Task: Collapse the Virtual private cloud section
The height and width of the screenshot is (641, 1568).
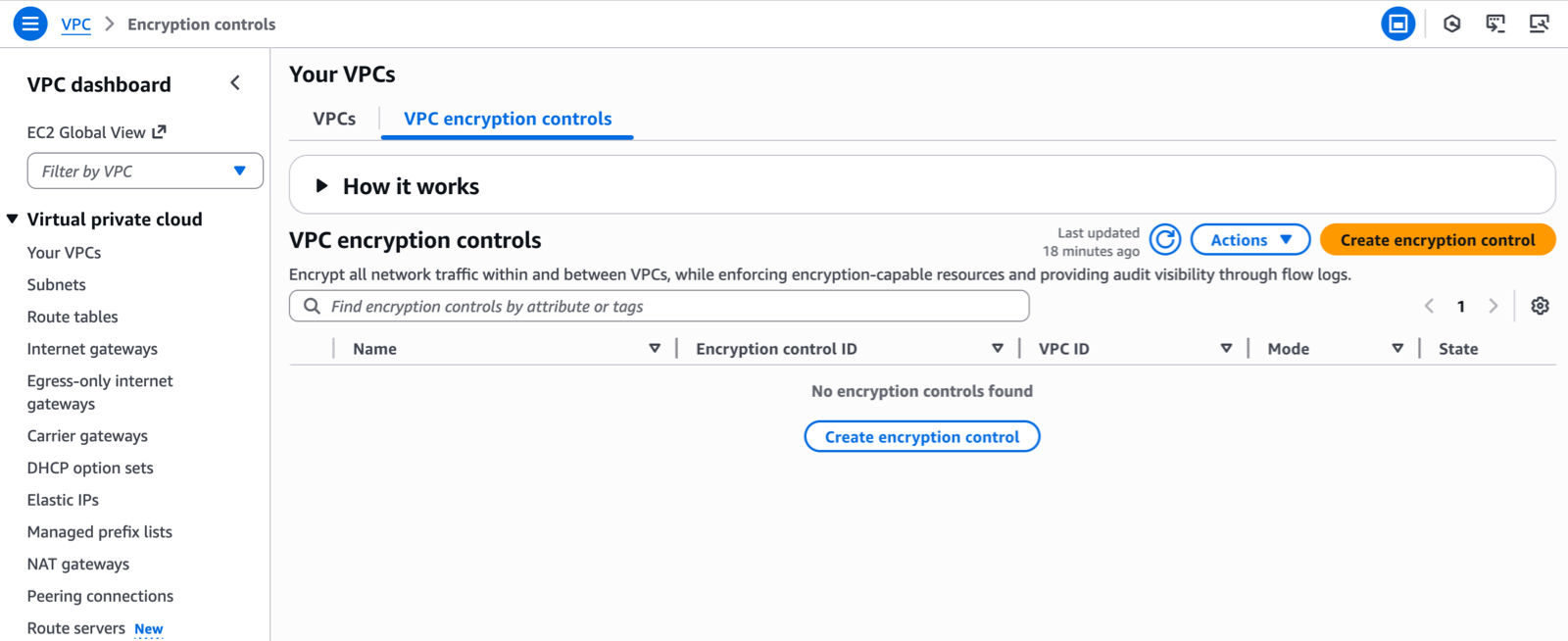Action: 13,220
